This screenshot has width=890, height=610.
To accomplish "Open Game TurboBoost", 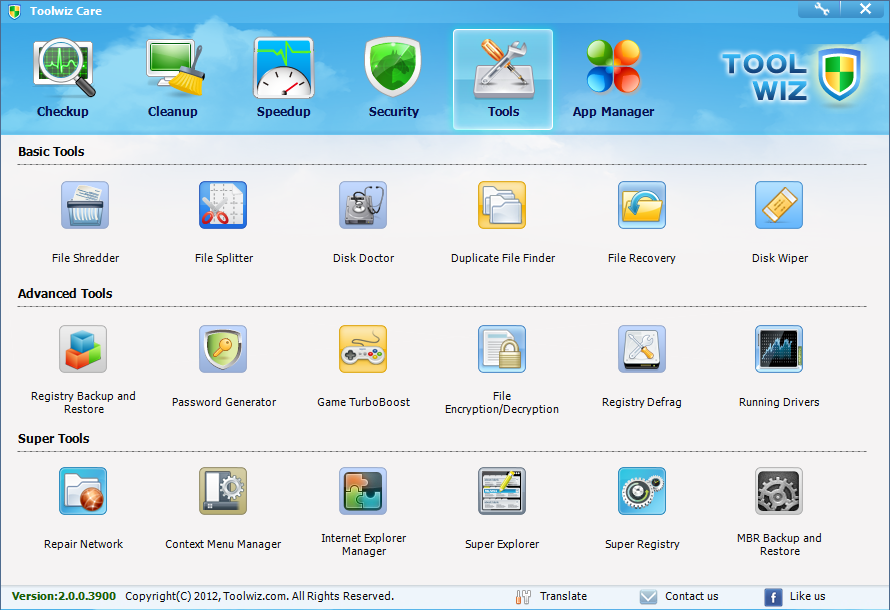I will coord(363,349).
